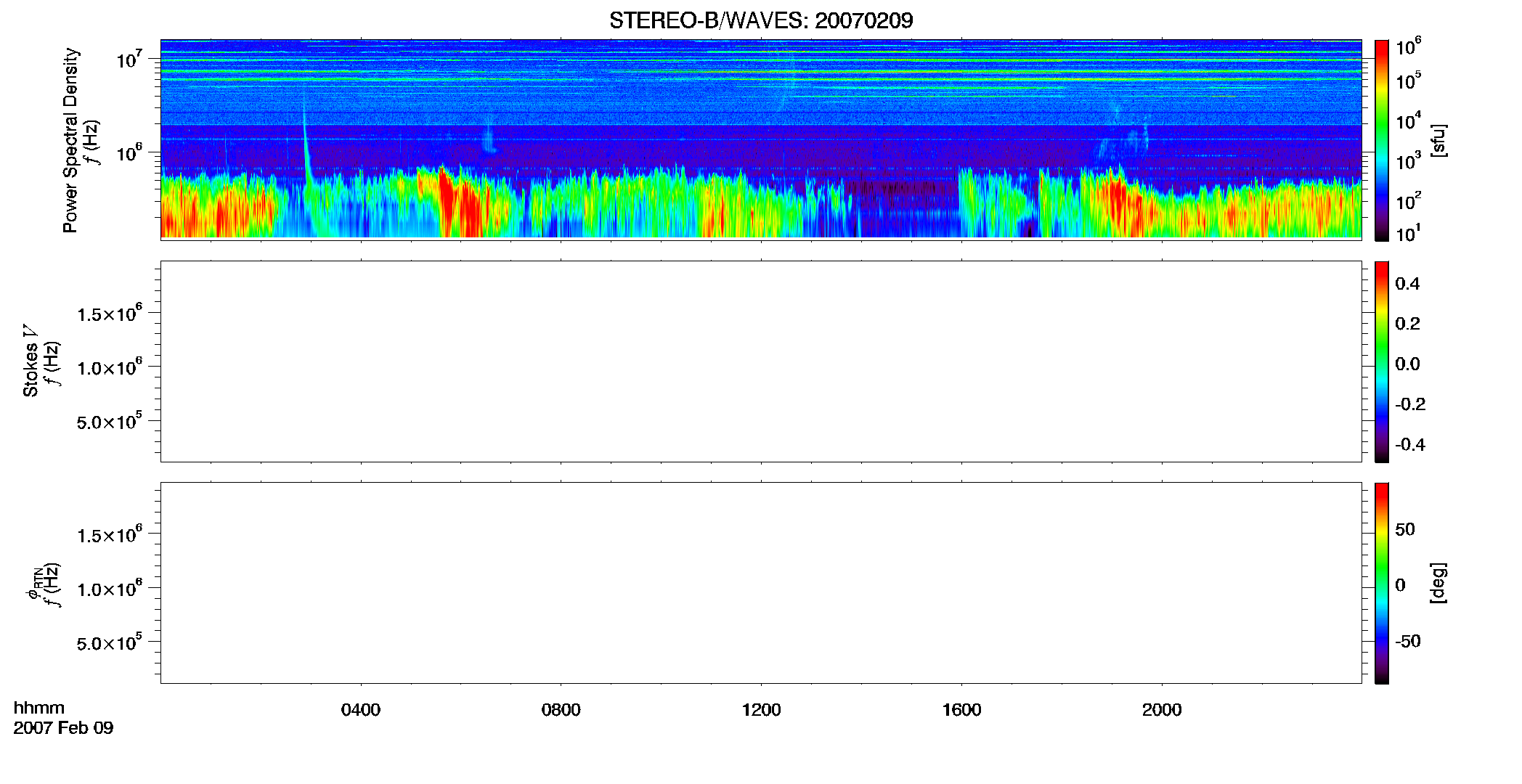Click inside the empty Stokes V panel
The width and height of the screenshot is (1522, 784).
click(x=761, y=362)
